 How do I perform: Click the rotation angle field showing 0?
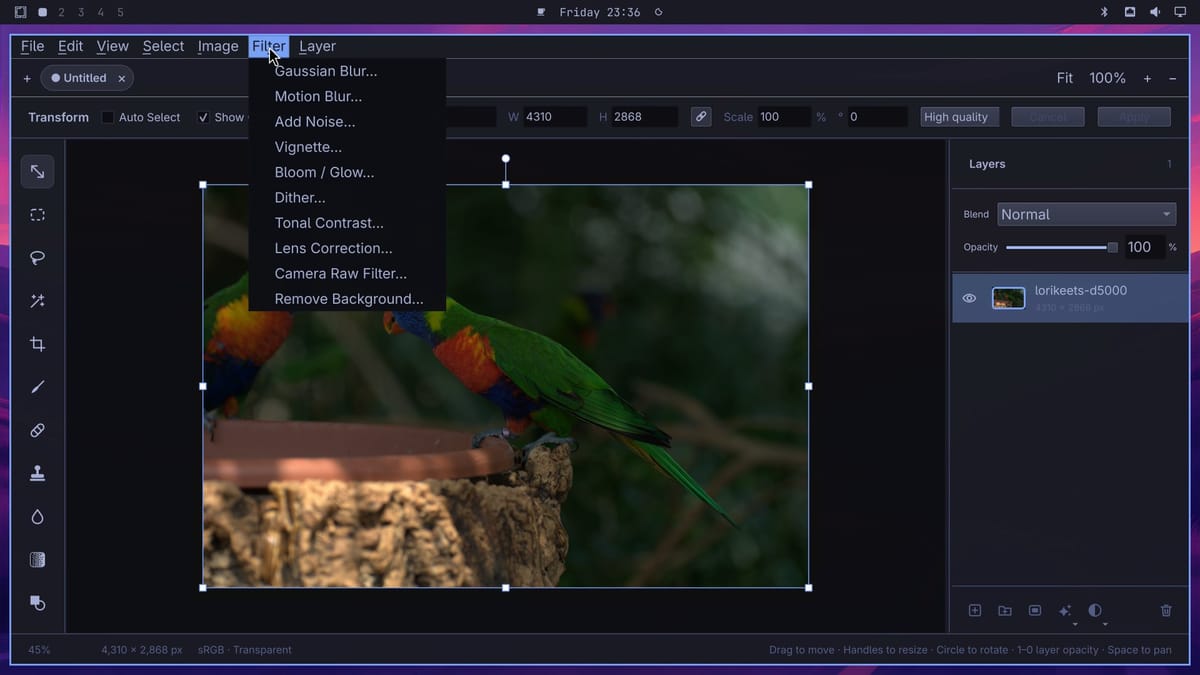point(877,117)
